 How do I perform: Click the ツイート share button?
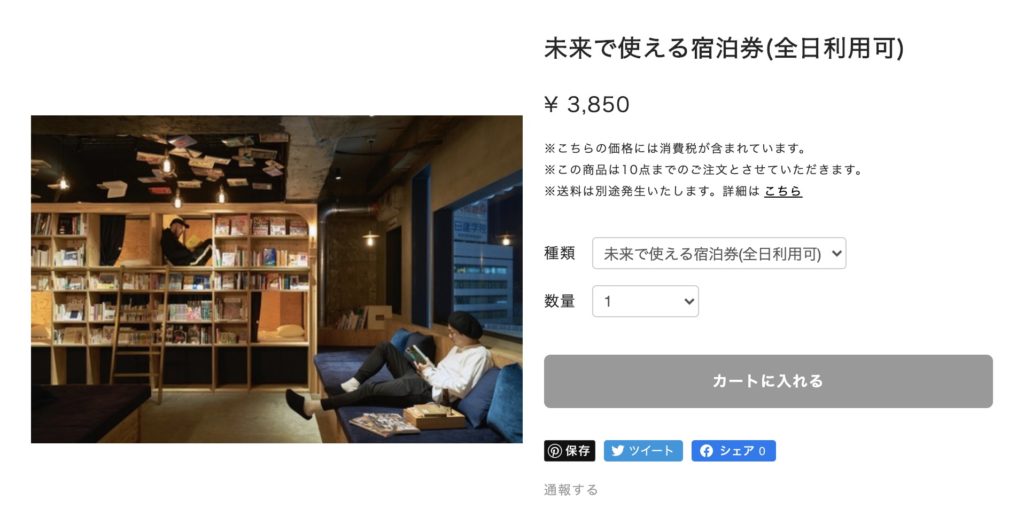[643, 451]
